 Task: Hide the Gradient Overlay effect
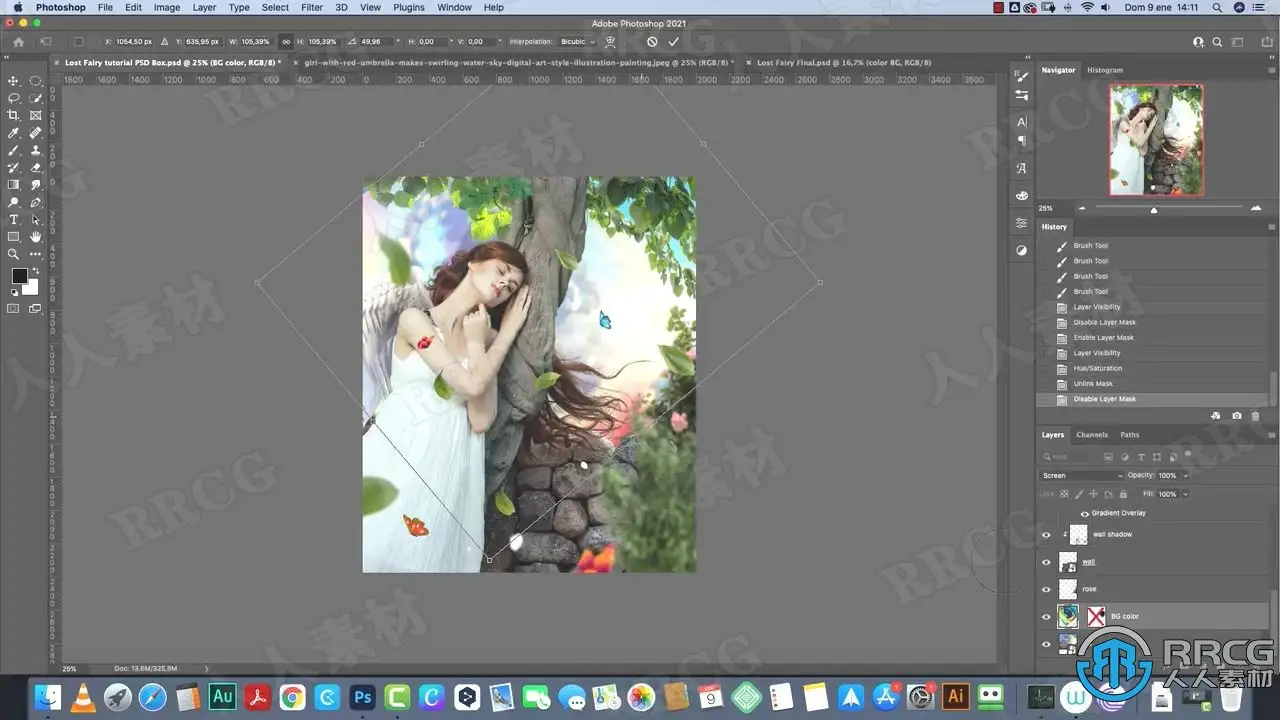pyautogui.click(x=1084, y=513)
